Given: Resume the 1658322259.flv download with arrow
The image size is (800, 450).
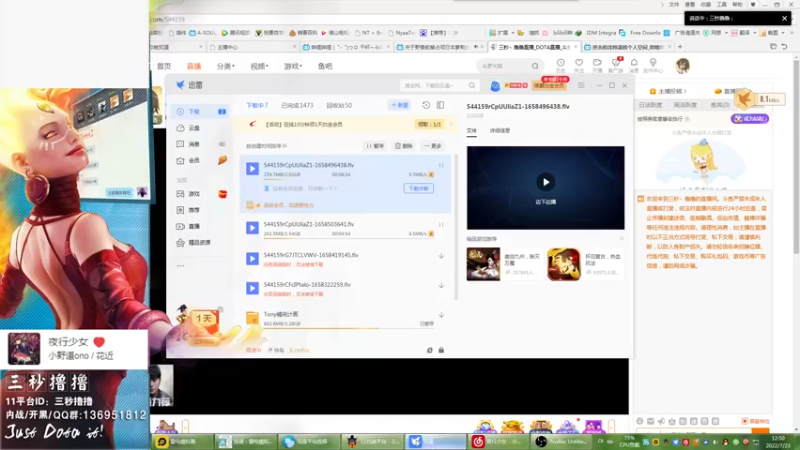Looking at the screenshot, I should tap(441, 285).
